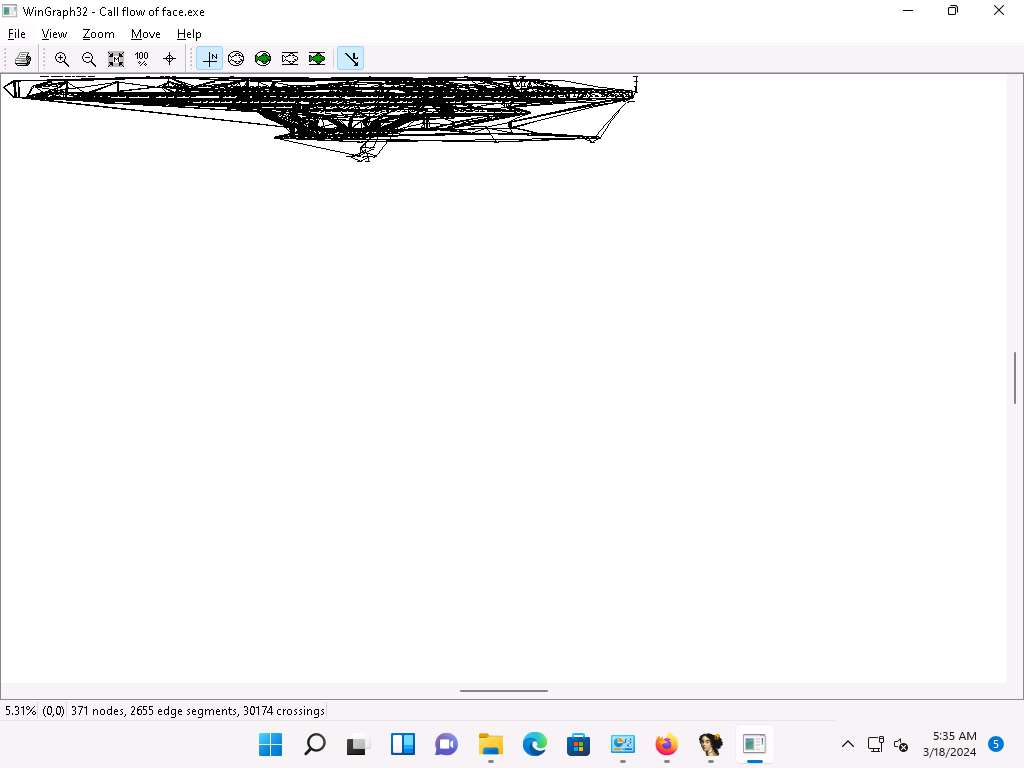Click the Print graph icon

23,59
